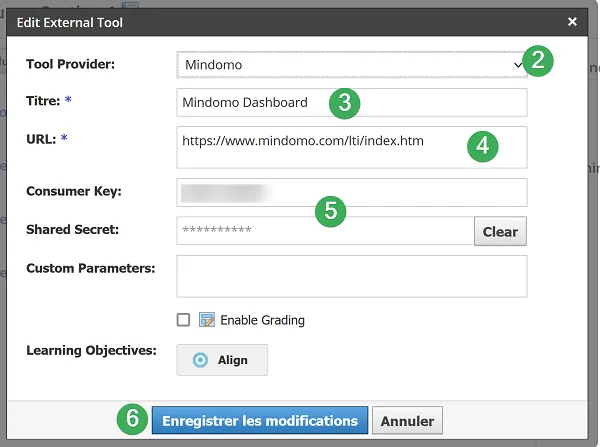Viewport: 600px width, 447px height.
Task: Clear the Shared Secret value
Action: click(500, 232)
